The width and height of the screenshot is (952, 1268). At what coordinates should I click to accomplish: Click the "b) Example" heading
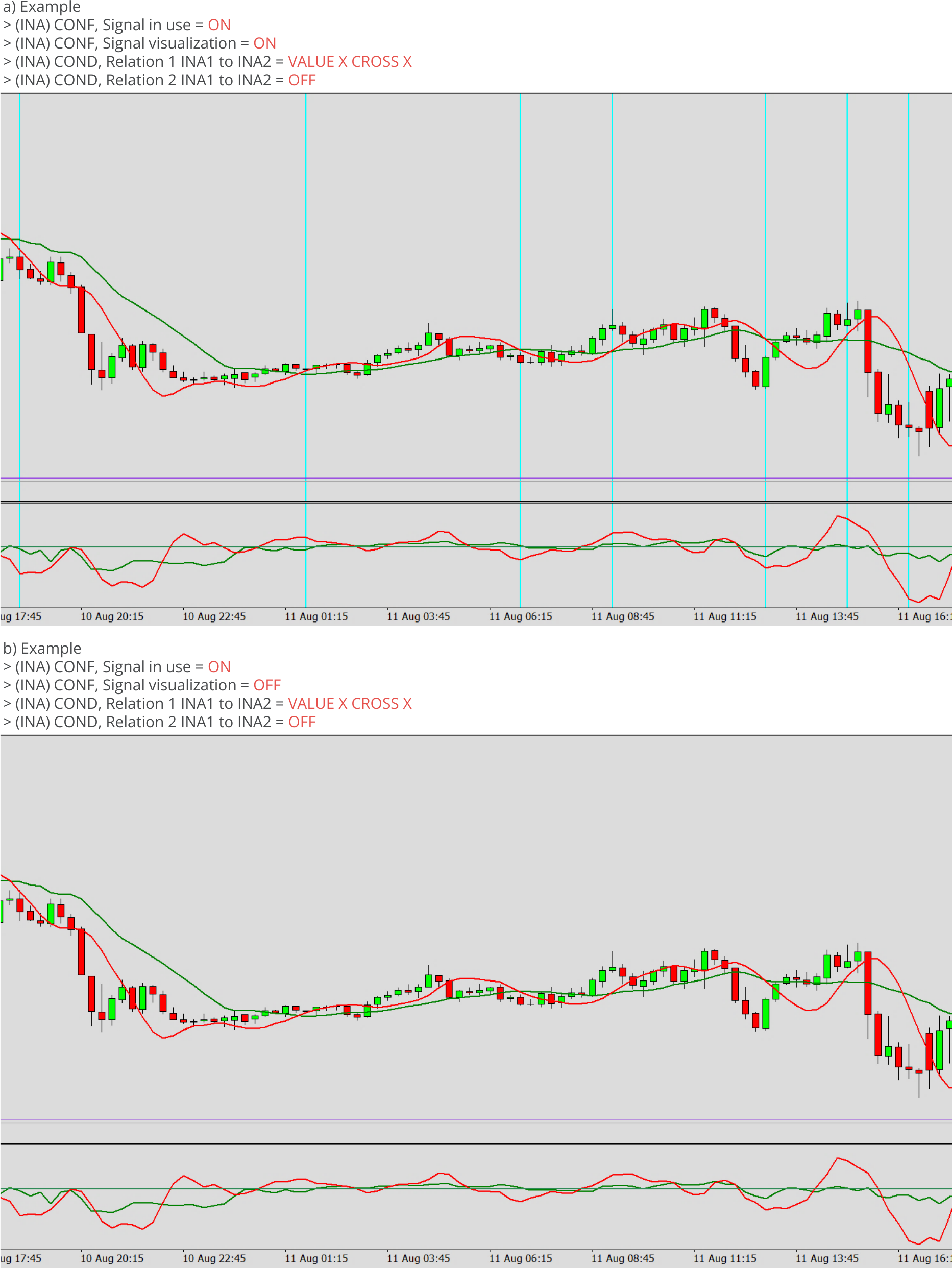pyautogui.click(x=42, y=649)
